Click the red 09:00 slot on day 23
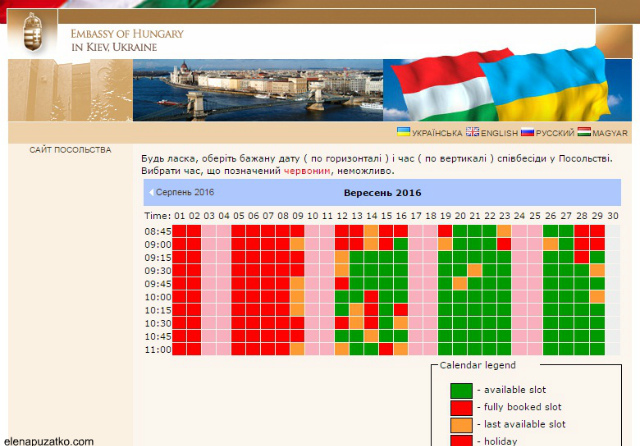Image resolution: width=640 pixels, height=446 pixels. [504, 244]
